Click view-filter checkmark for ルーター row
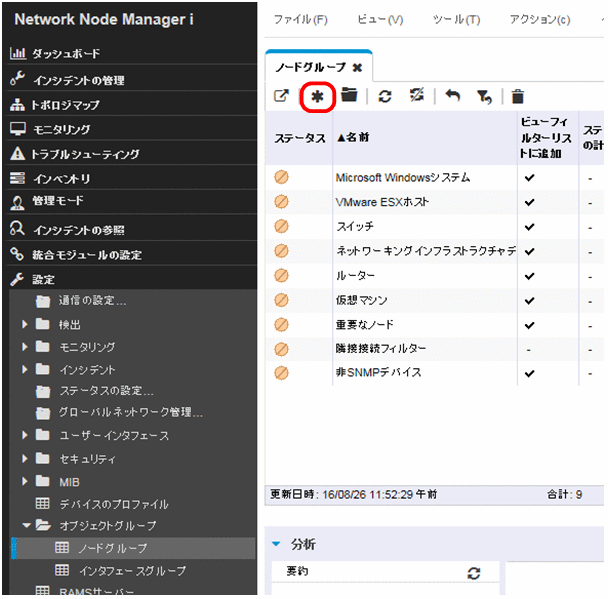608x599 pixels. [529, 276]
